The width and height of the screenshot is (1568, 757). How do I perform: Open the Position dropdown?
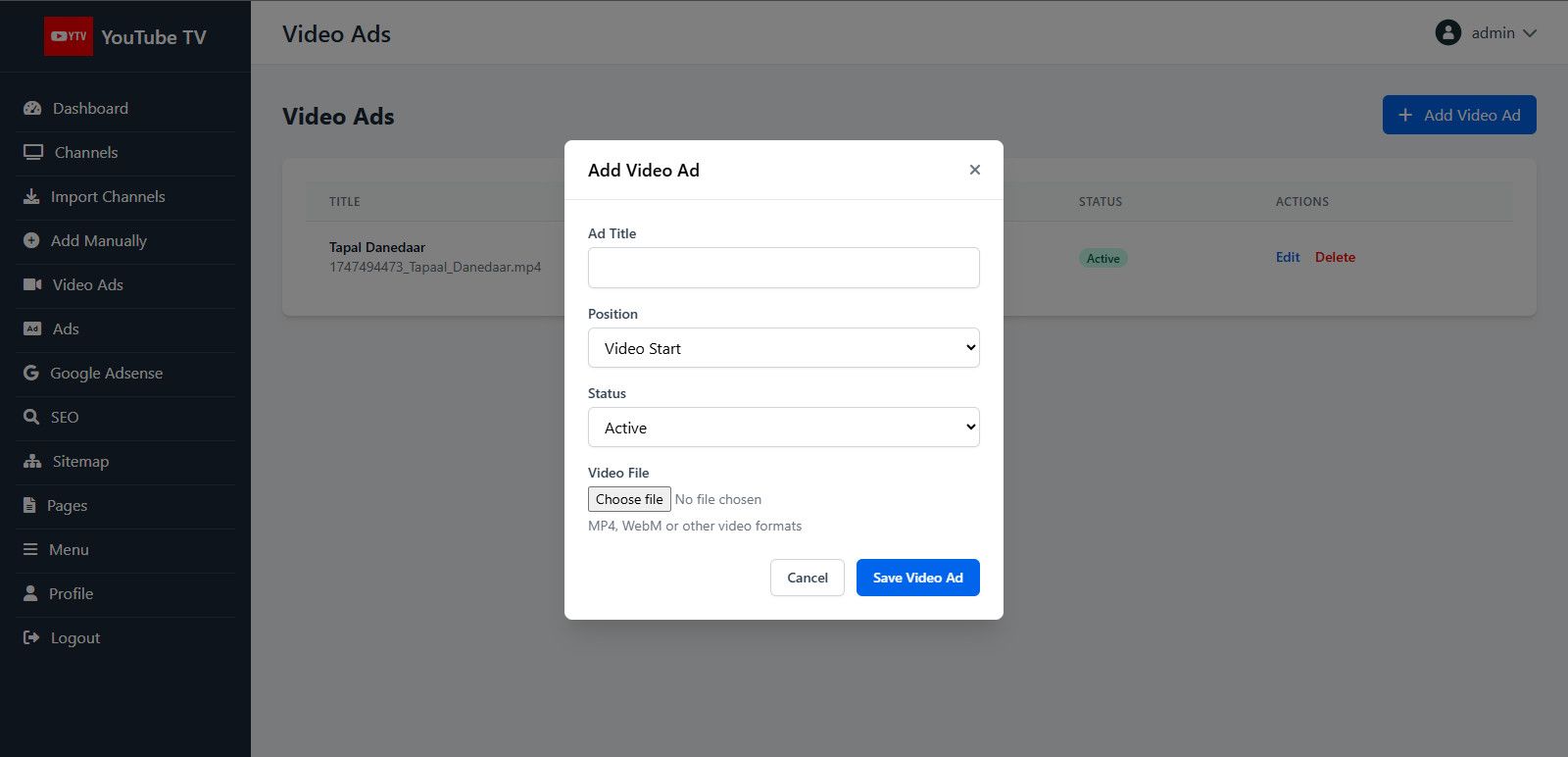[x=783, y=348]
